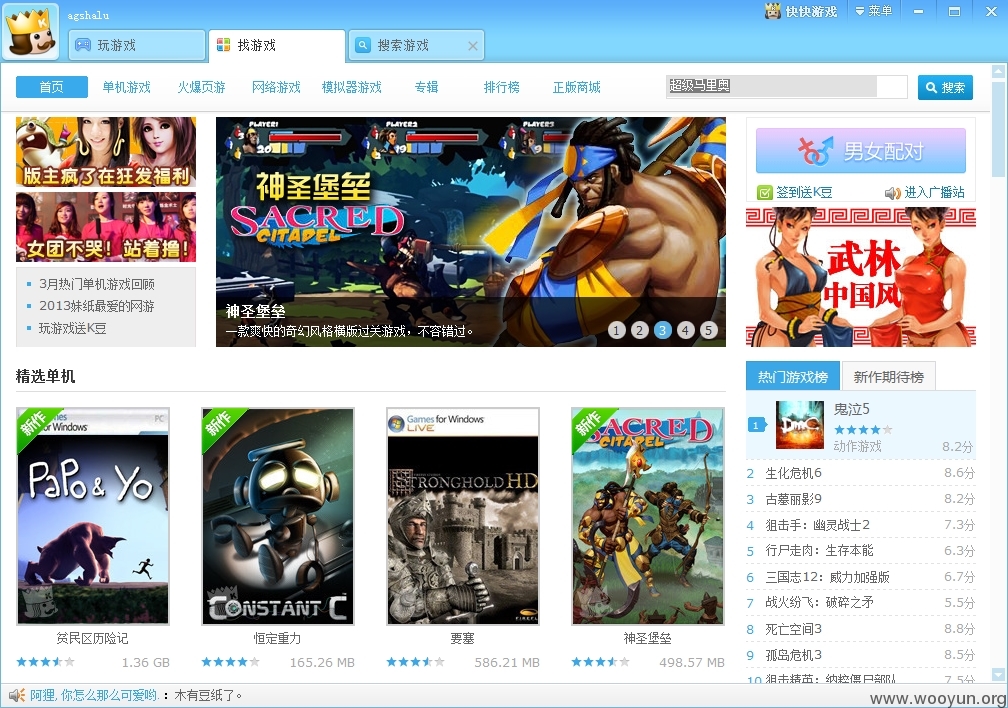Switch to 新作期待榜 tab
The width and height of the screenshot is (1008, 708).
[x=888, y=376]
